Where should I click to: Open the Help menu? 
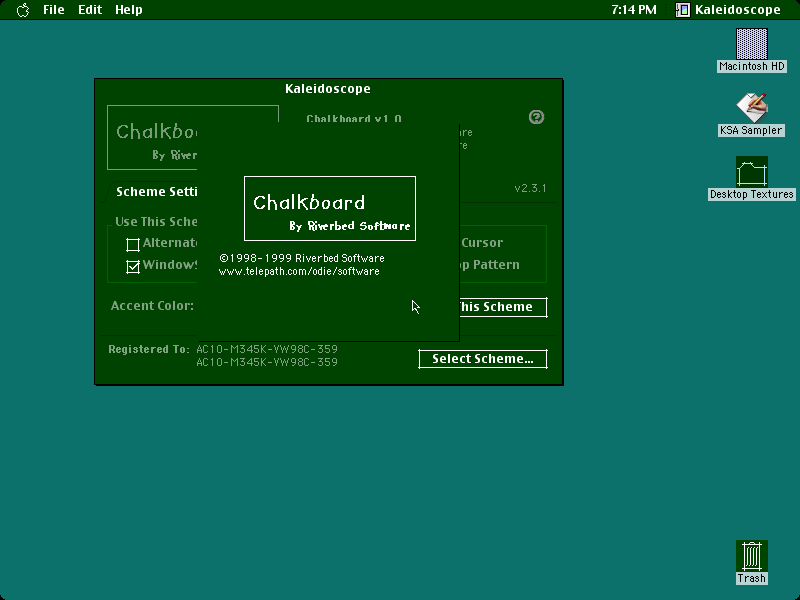[x=129, y=10]
